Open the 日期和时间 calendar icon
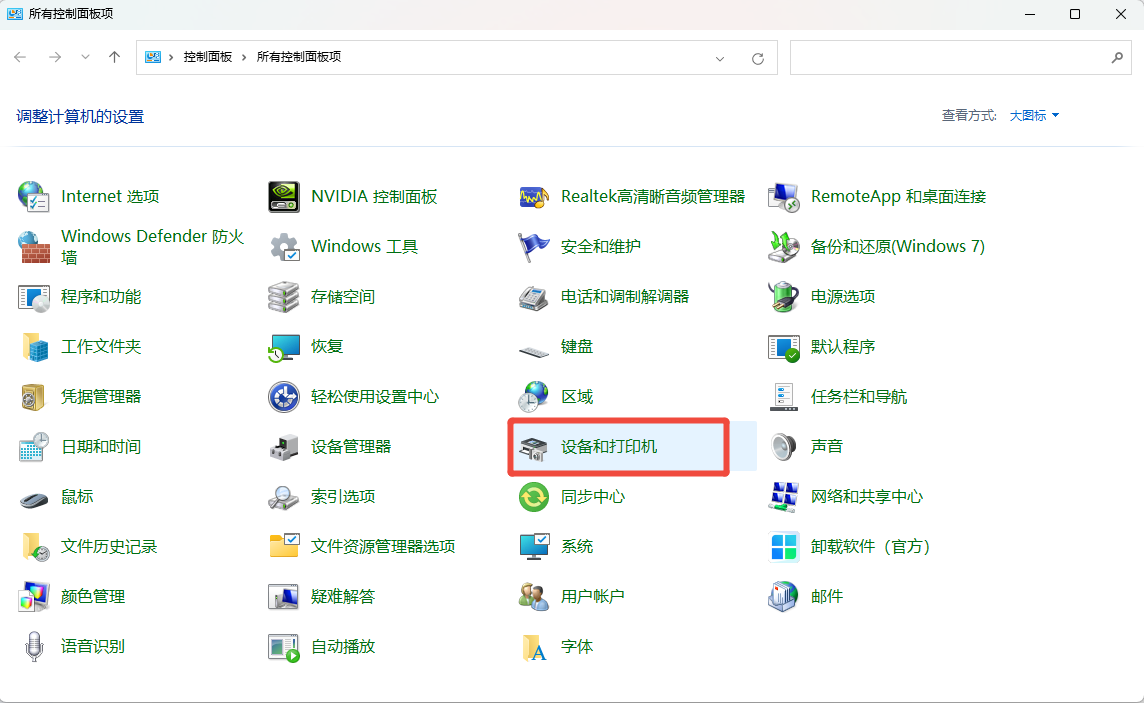 click(34, 447)
